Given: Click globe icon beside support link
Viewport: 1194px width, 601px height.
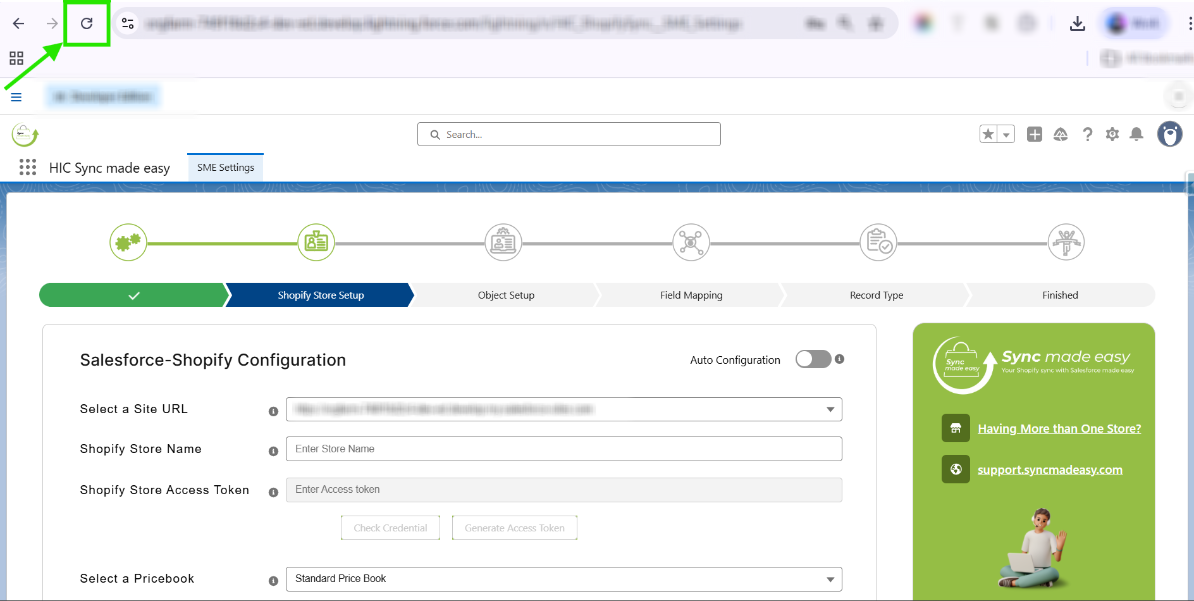Looking at the screenshot, I should pyautogui.click(x=956, y=468).
